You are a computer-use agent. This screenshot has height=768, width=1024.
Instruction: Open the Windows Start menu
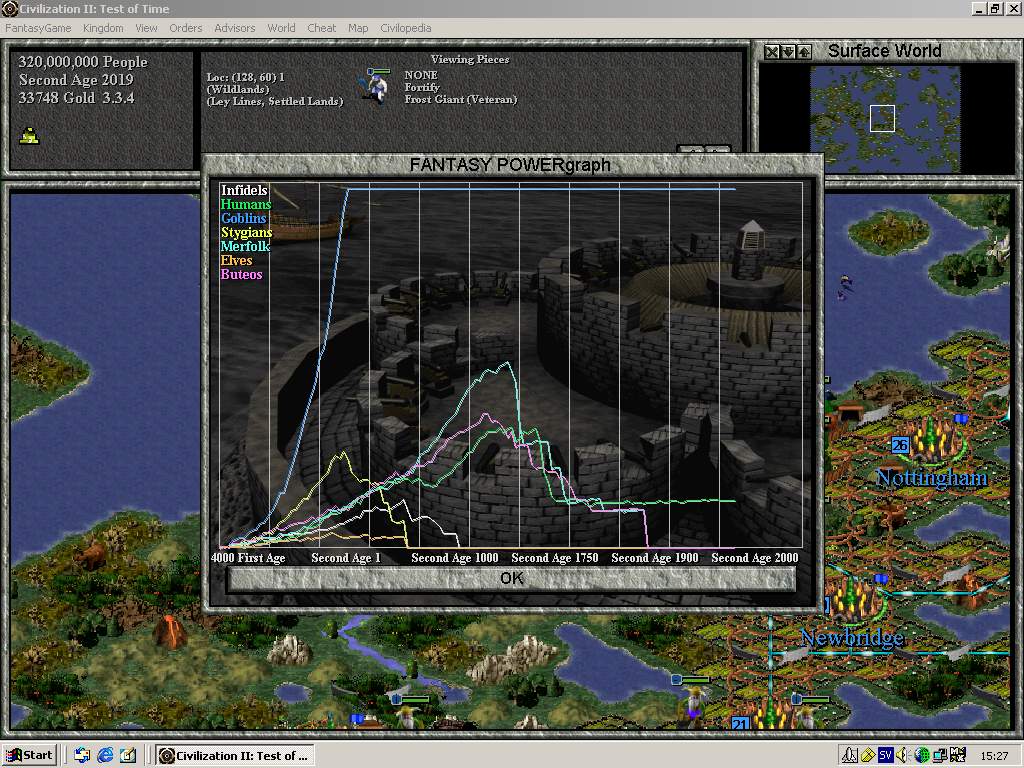point(30,756)
